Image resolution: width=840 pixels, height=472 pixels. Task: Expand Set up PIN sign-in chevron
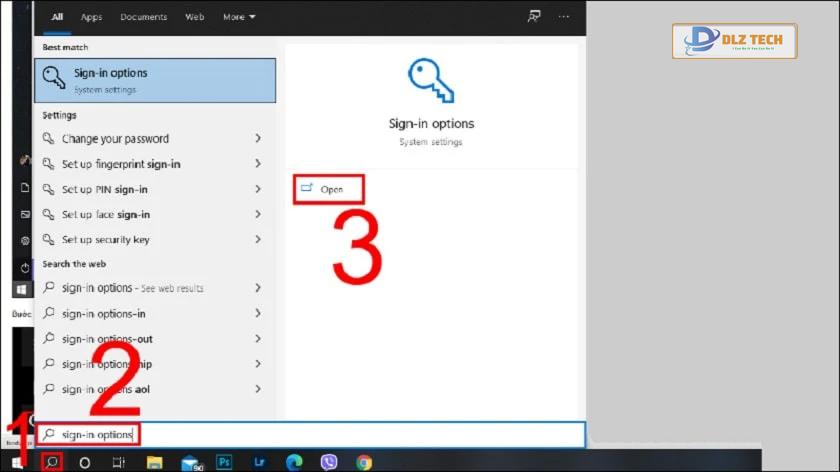coord(258,189)
